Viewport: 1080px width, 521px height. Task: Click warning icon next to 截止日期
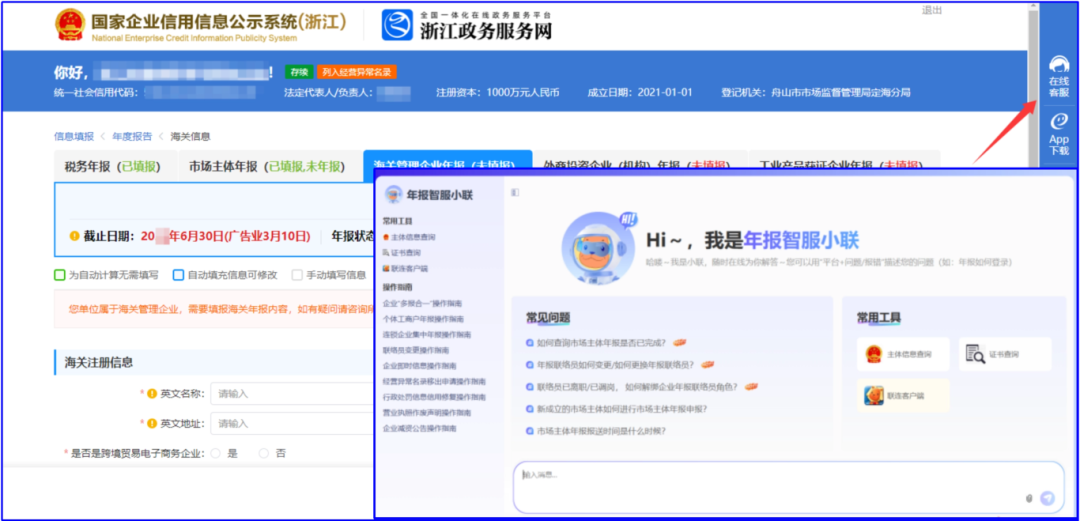pos(74,236)
